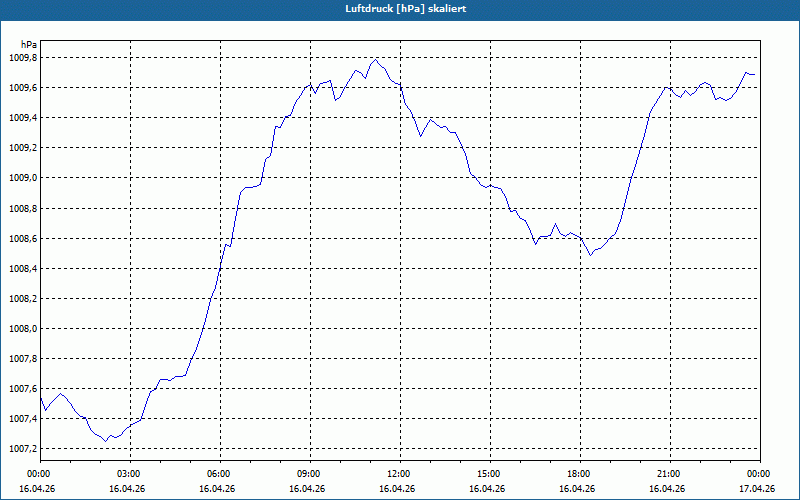Screen dimensions: 800x500
Task: Click the 1009,4 y-axis label
Action: pos(23,118)
